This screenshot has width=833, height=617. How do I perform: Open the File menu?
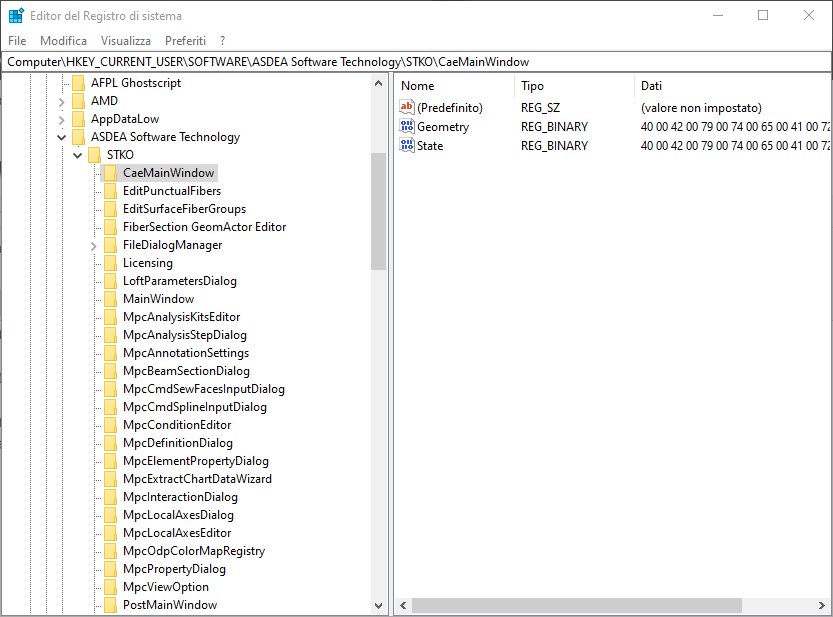click(17, 41)
